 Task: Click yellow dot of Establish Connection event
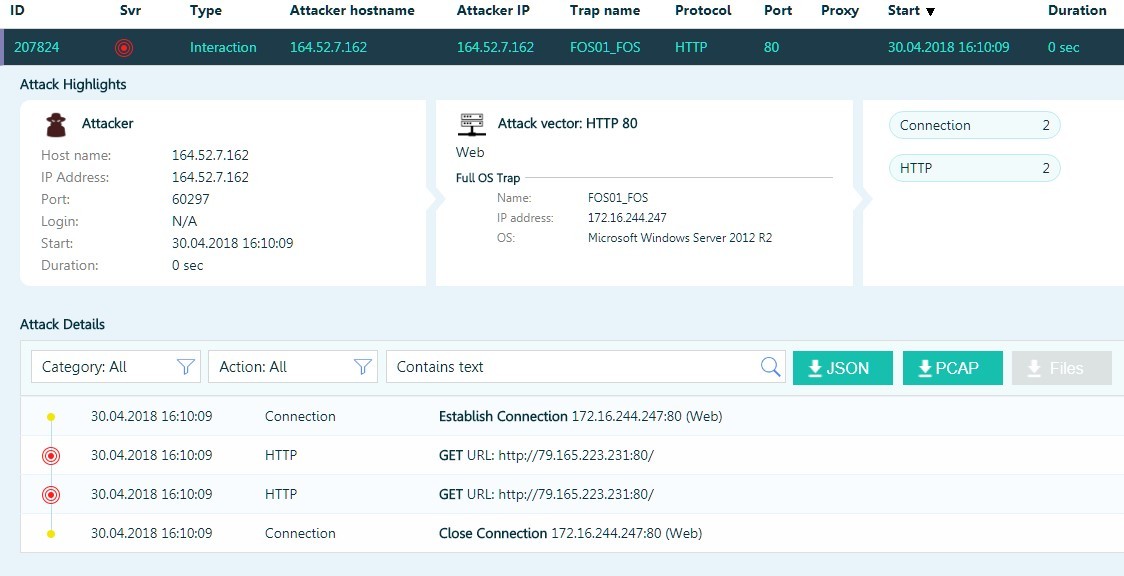click(51, 417)
